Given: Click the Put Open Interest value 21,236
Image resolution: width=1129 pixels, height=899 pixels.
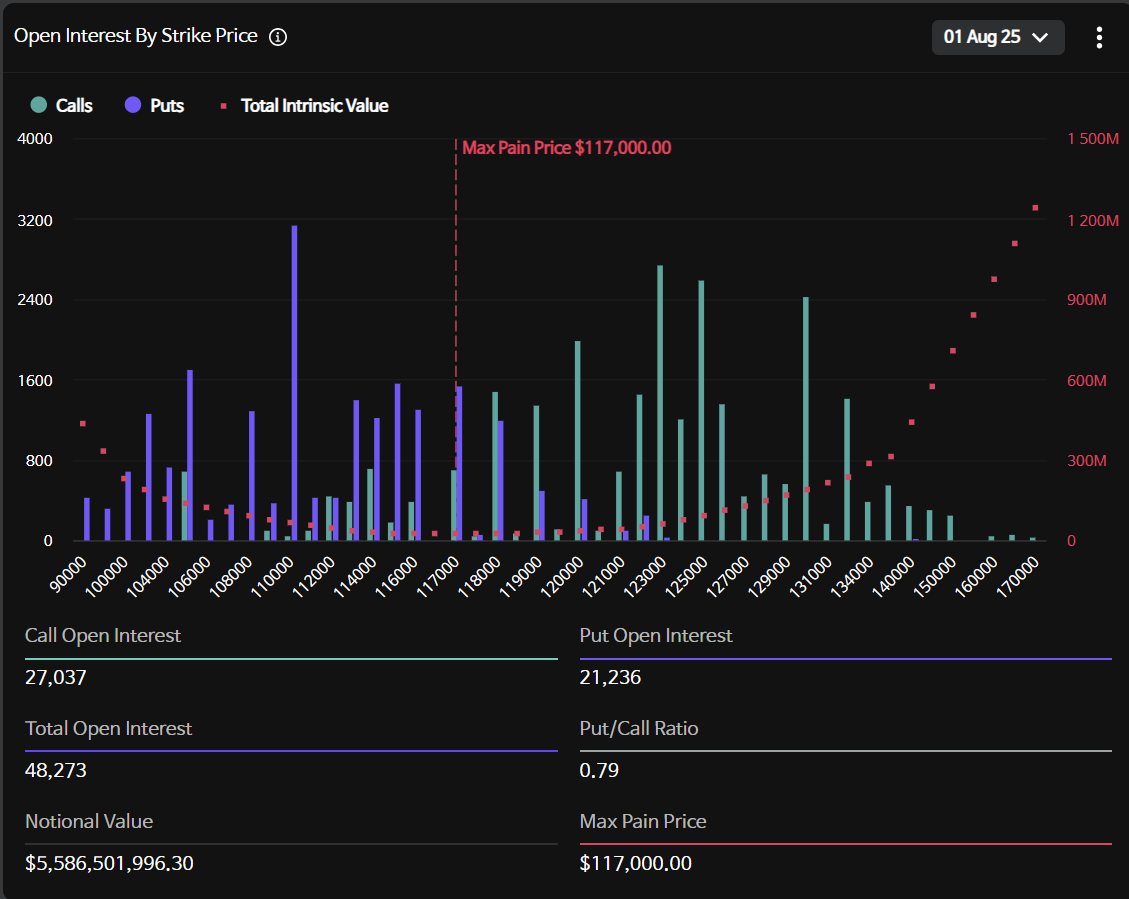Looking at the screenshot, I should 610,678.
